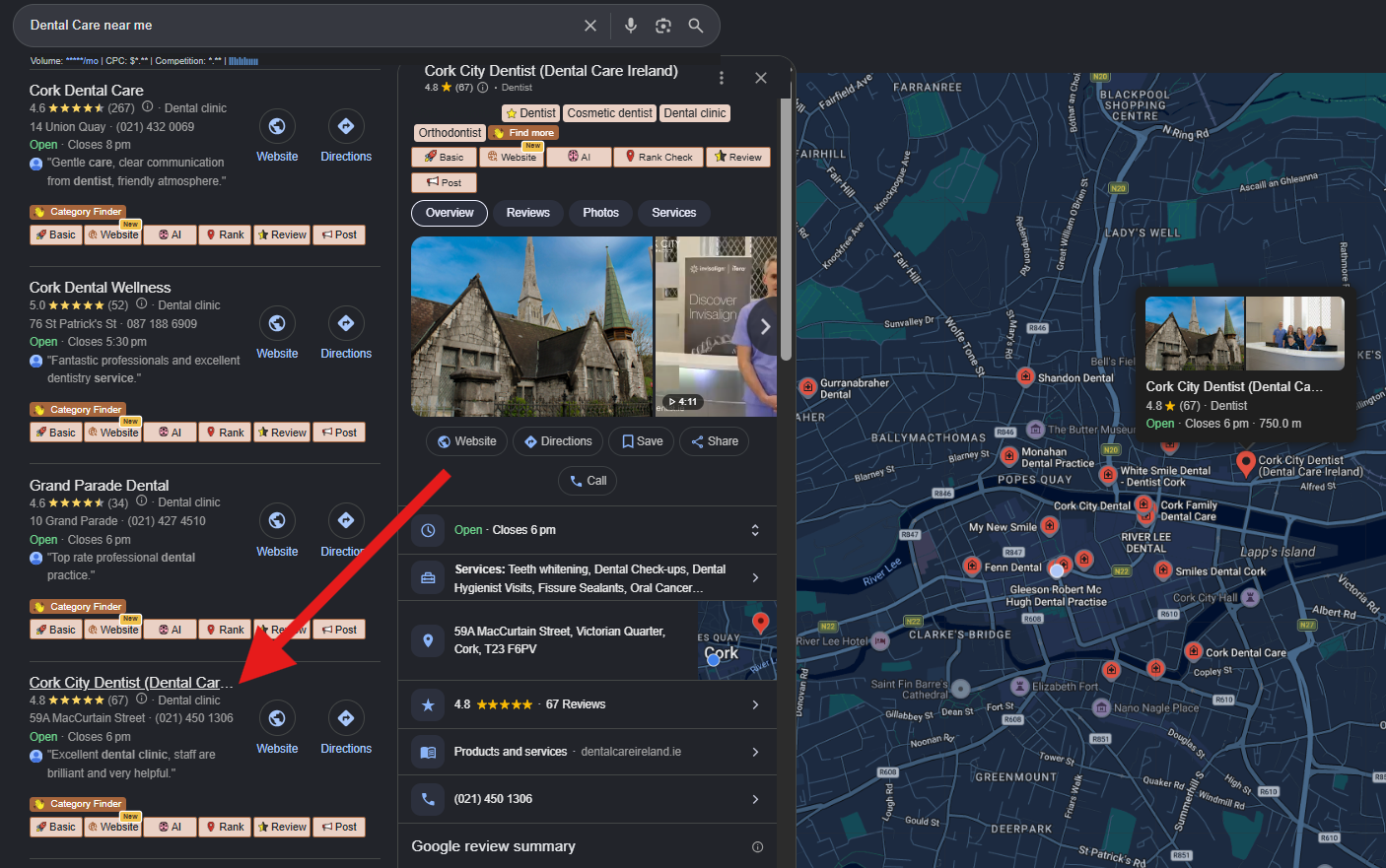Open the Website globe icon for Cork Dental Care
This screenshot has width=1386, height=868.
[x=277, y=126]
